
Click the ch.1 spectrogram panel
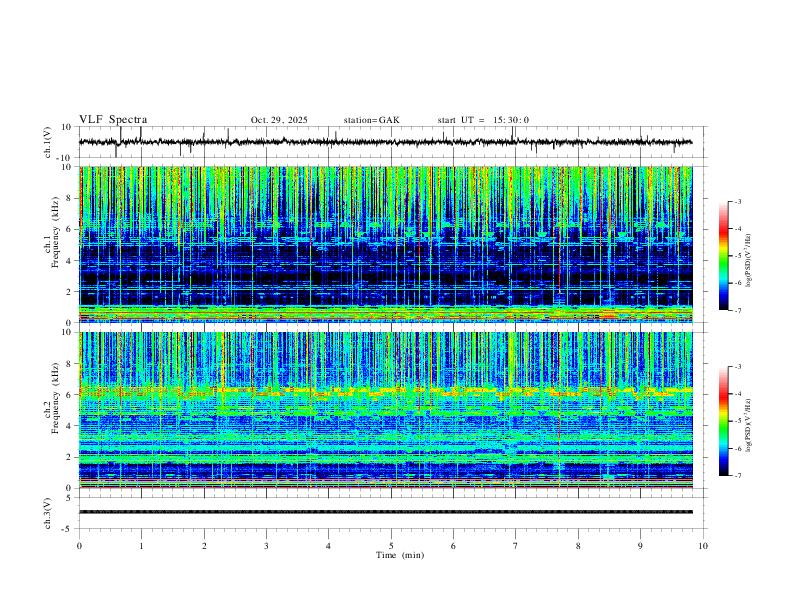386,244
